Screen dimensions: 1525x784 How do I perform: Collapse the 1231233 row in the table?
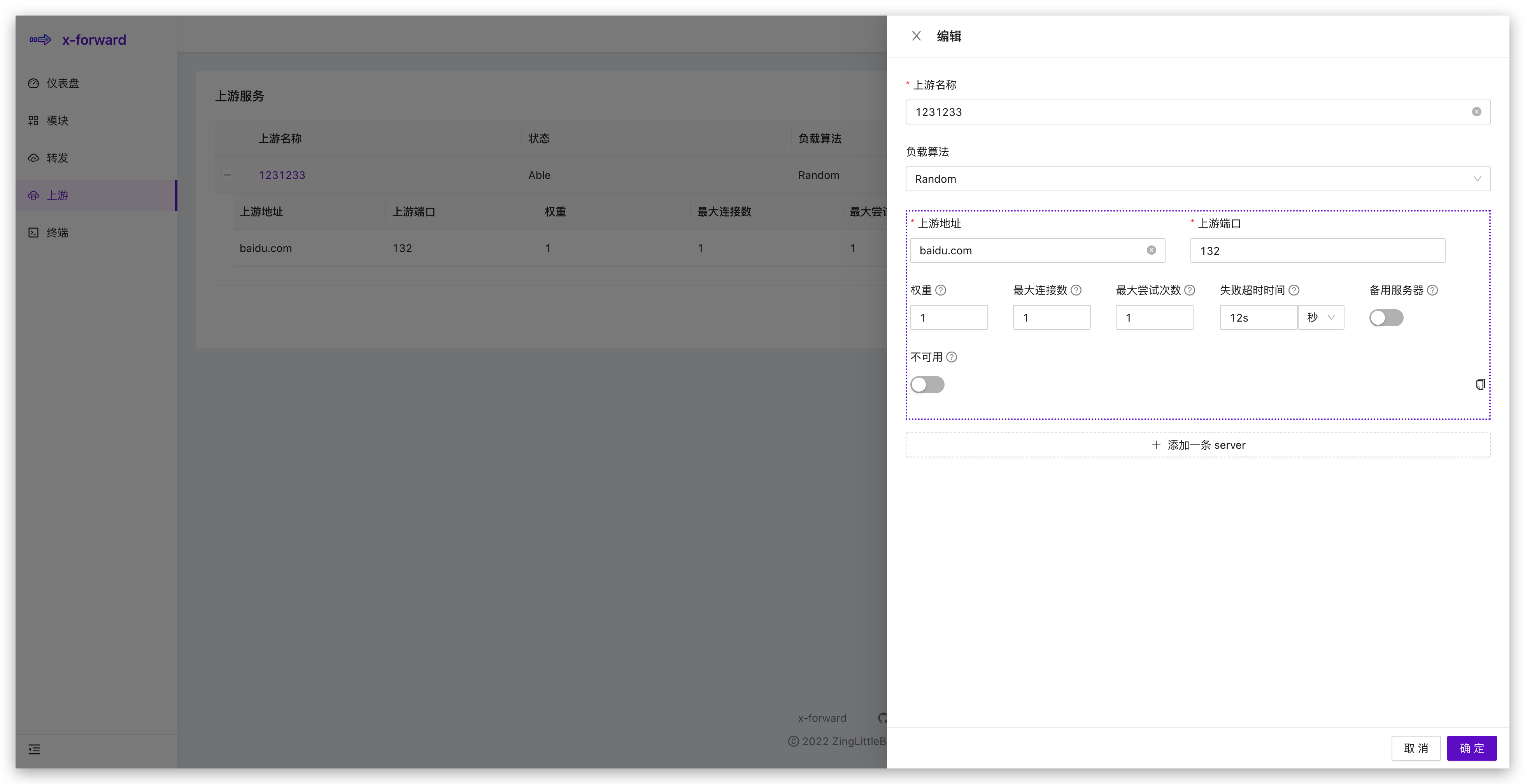point(227,175)
